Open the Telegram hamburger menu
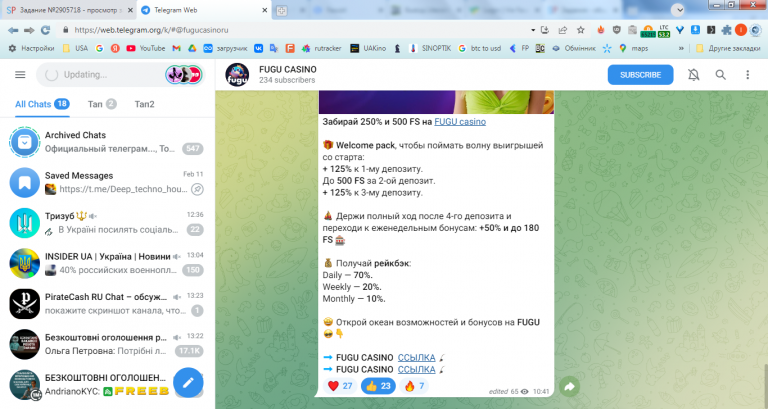Image resolution: width=768 pixels, height=409 pixels. click(x=20, y=75)
